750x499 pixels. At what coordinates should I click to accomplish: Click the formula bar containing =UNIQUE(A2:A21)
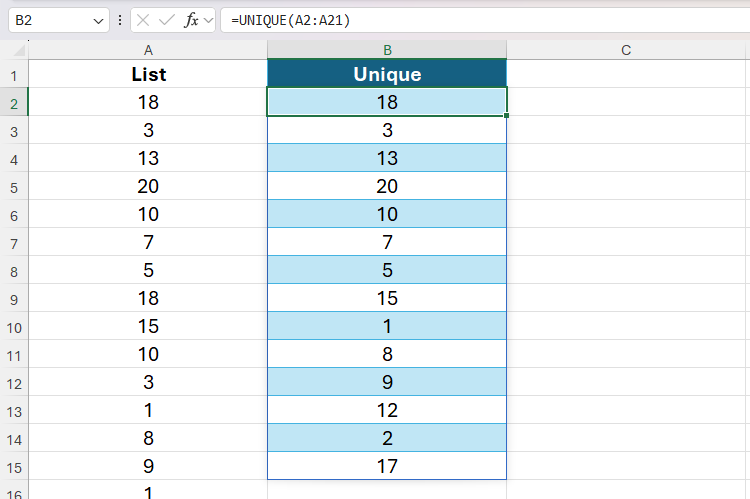coord(480,20)
